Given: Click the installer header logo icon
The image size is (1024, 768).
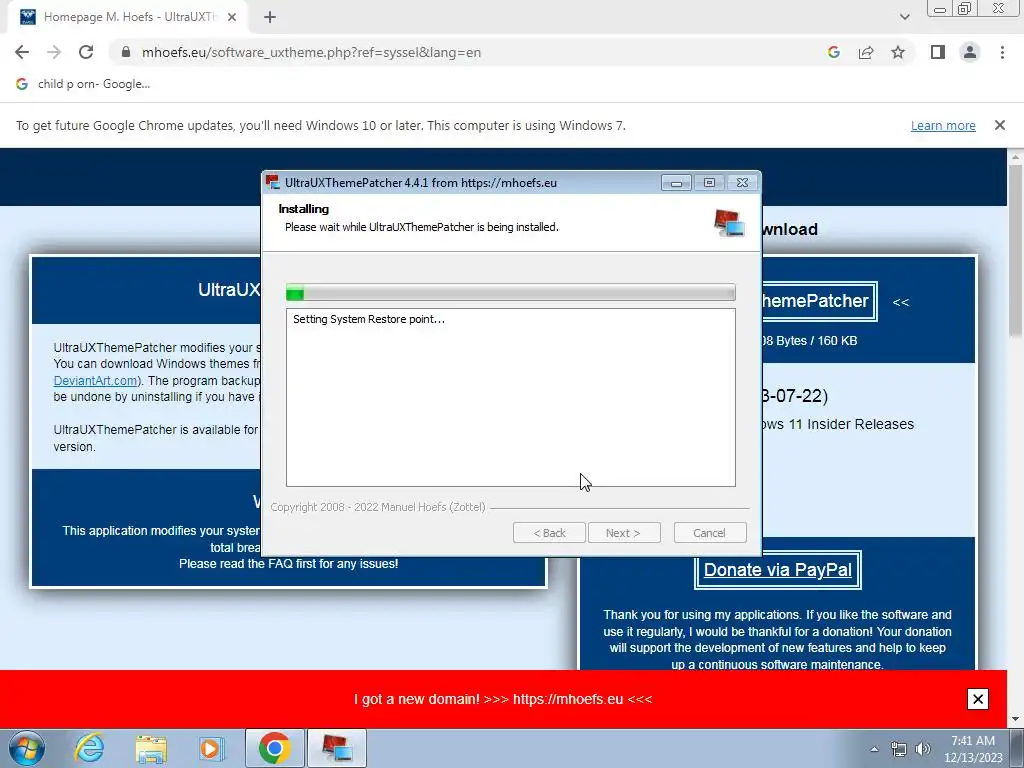Looking at the screenshot, I should point(729,223).
